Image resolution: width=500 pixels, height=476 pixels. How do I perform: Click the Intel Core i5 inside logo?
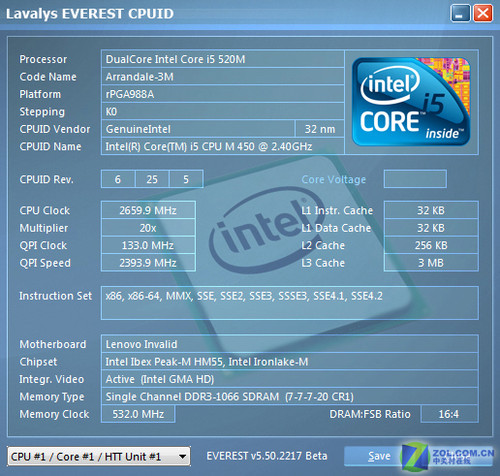411,102
